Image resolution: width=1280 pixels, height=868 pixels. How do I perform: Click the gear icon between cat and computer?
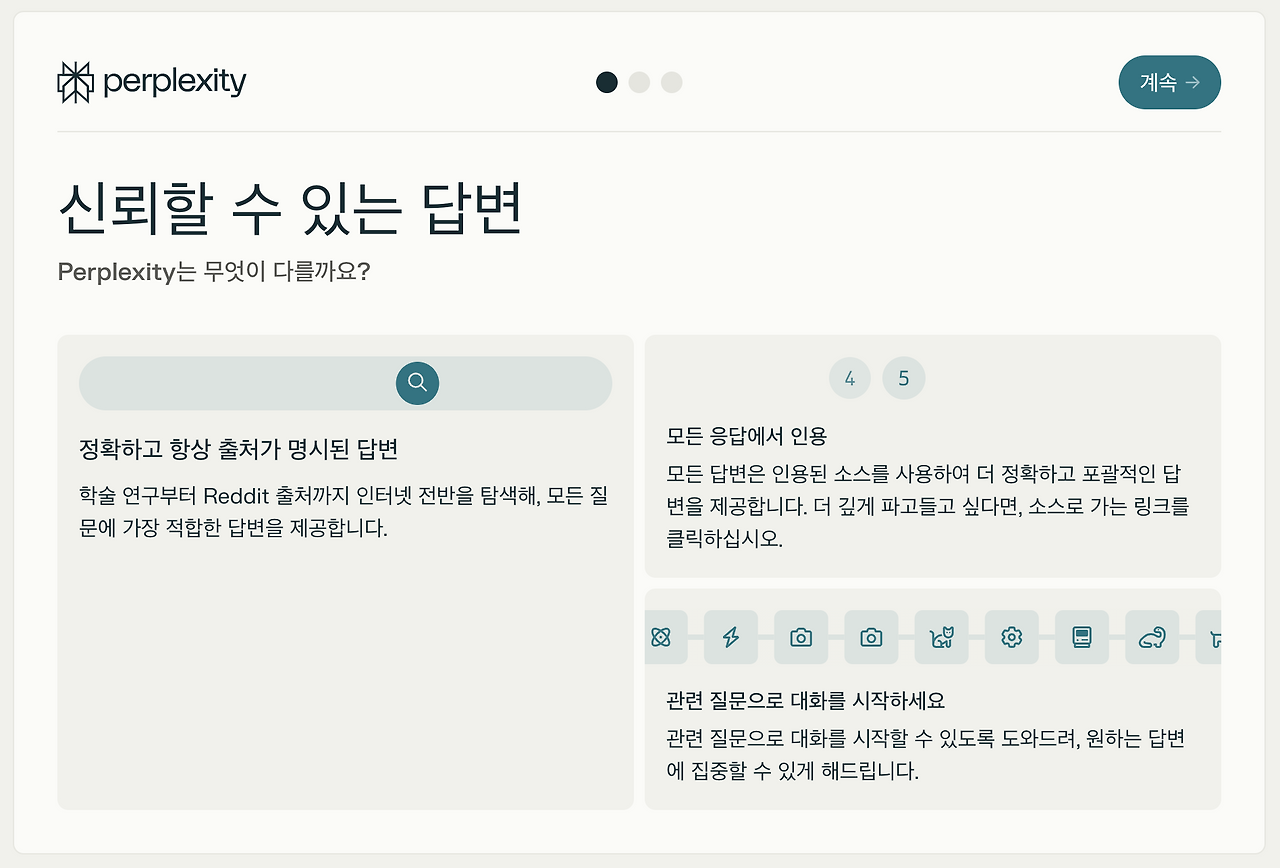[x=1011, y=637]
